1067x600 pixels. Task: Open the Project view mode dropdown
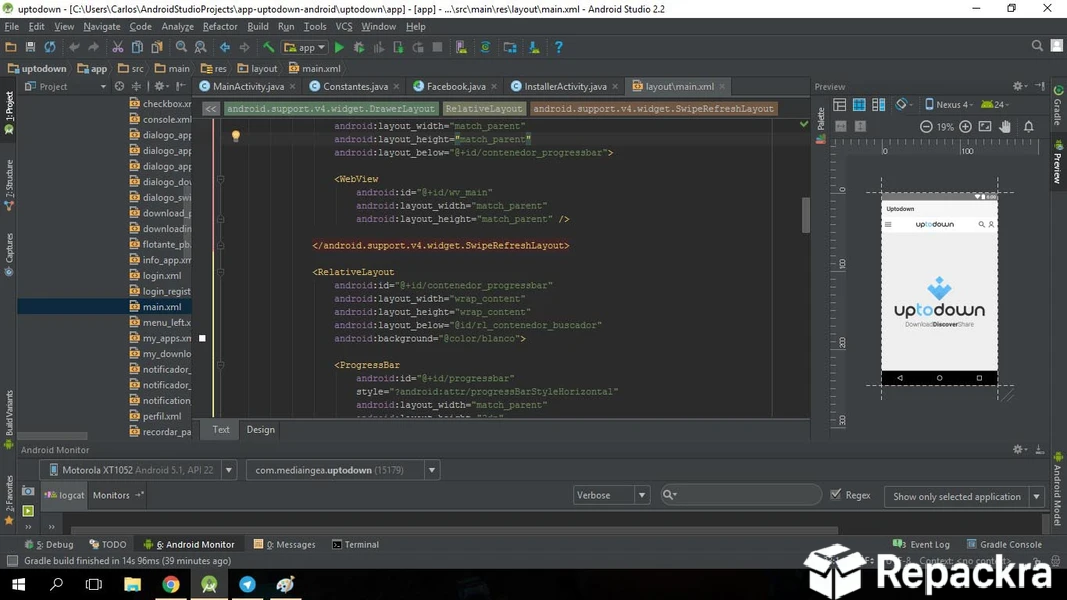[x=66, y=86]
